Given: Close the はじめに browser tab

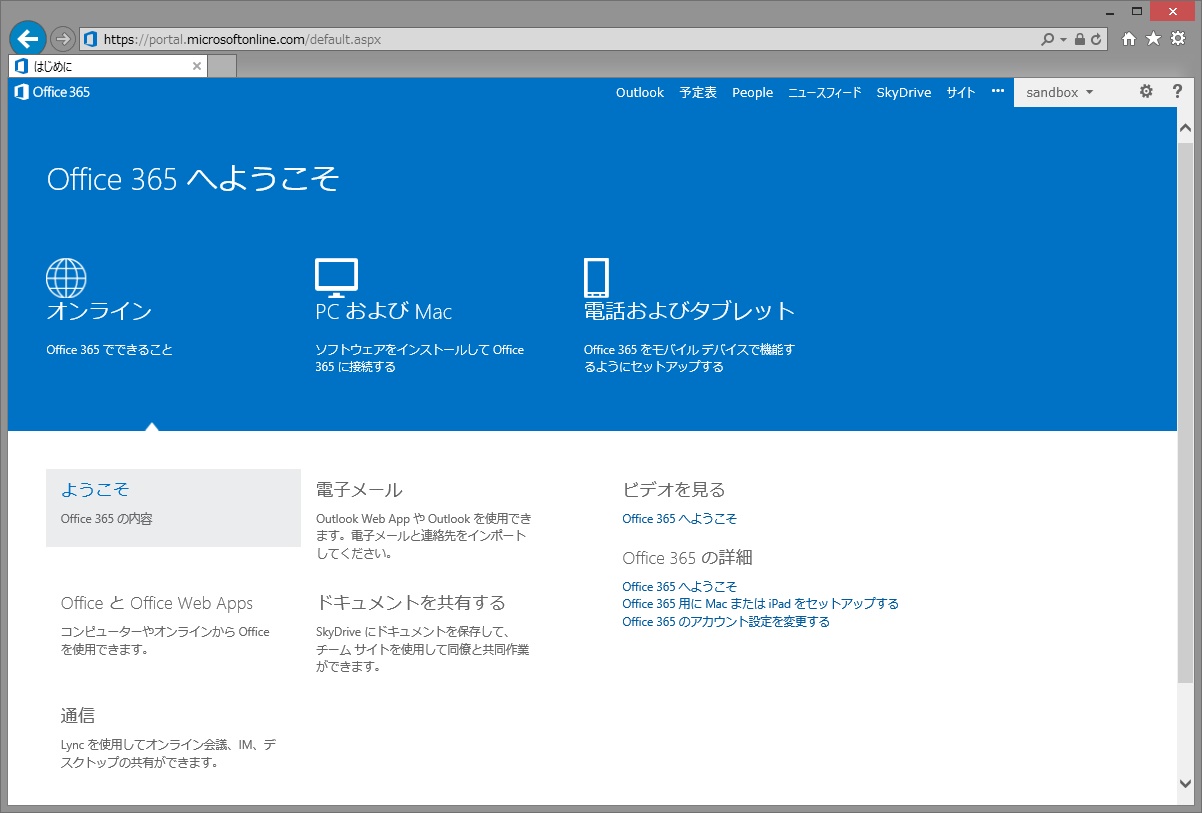Looking at the screenshot, I should tap(197, 66).
